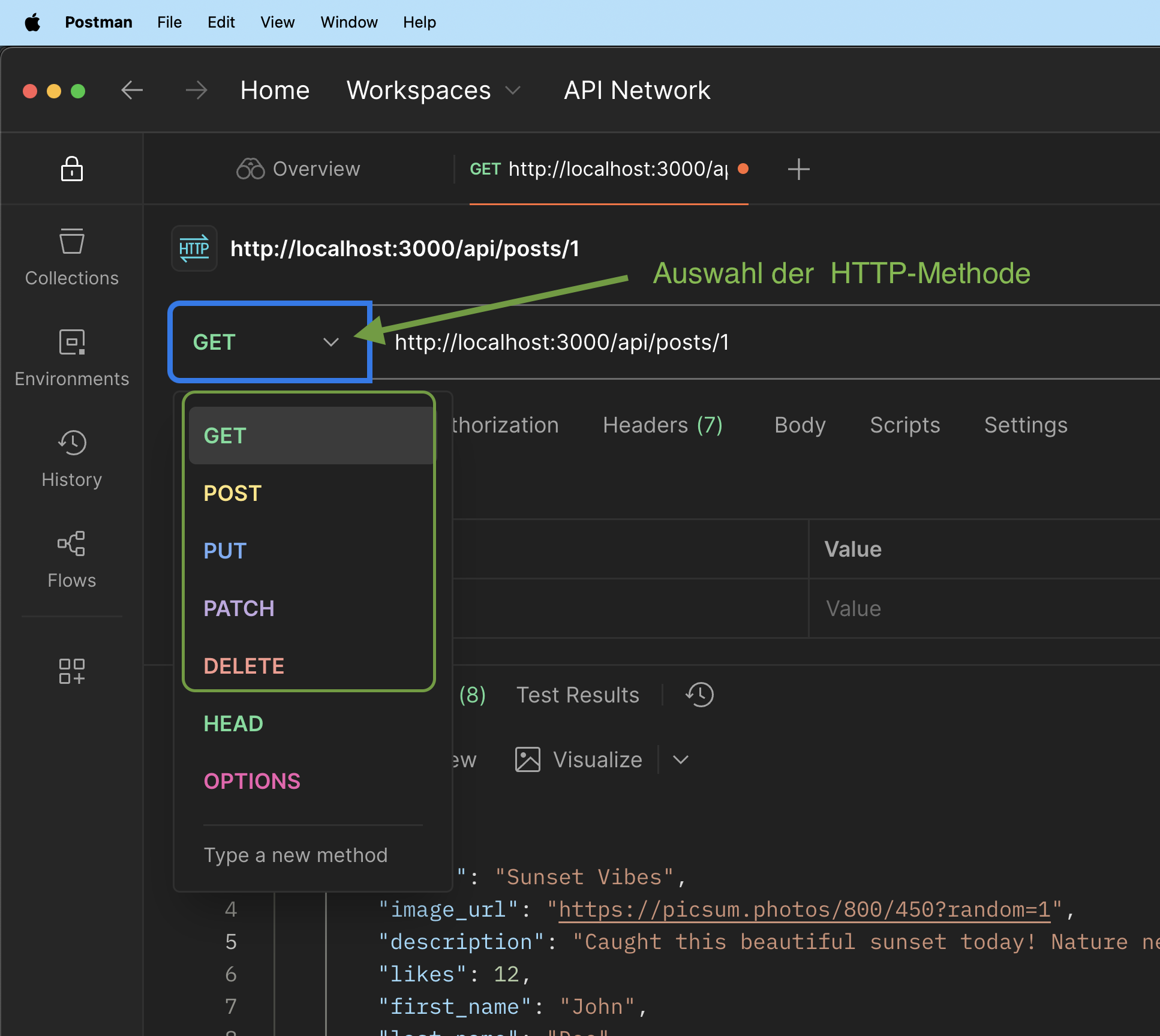Open the Apple menu
1160x1036 pixels.
[x=32, y=22]
